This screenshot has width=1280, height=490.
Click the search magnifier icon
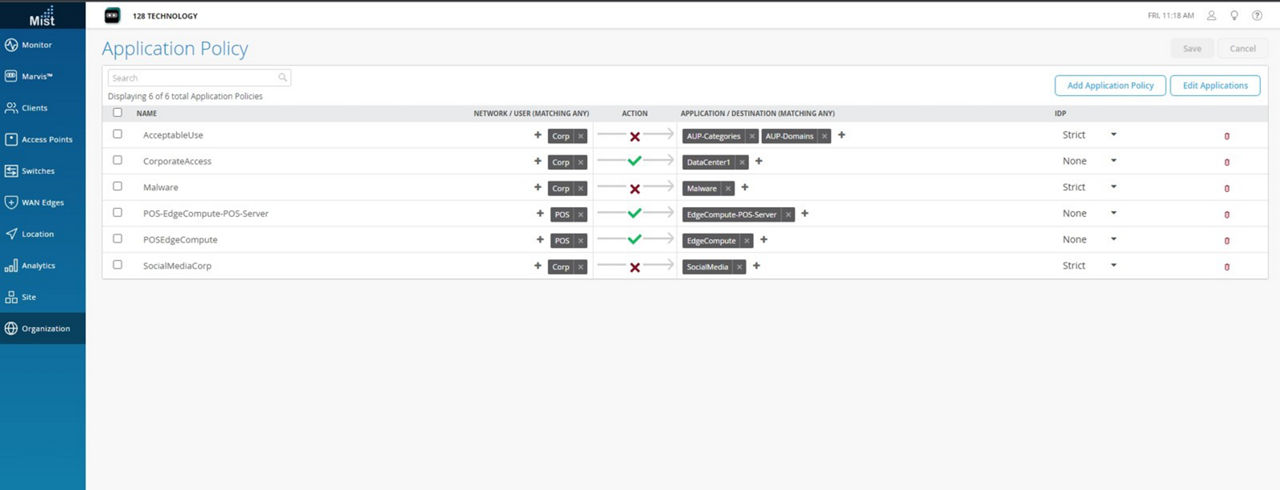point(283,78)
